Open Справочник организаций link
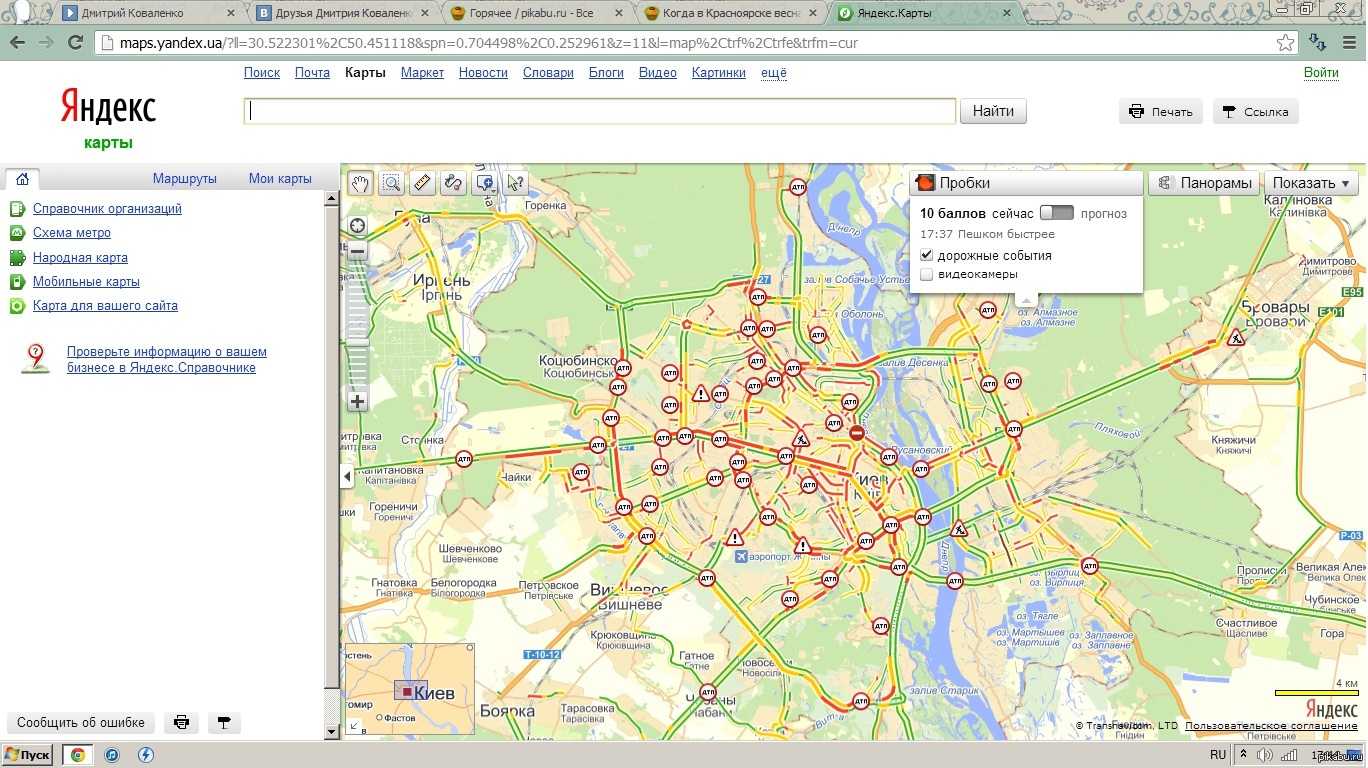Image resolution: width=1368 pixels, height=768 pixels. tap(107, 209)
